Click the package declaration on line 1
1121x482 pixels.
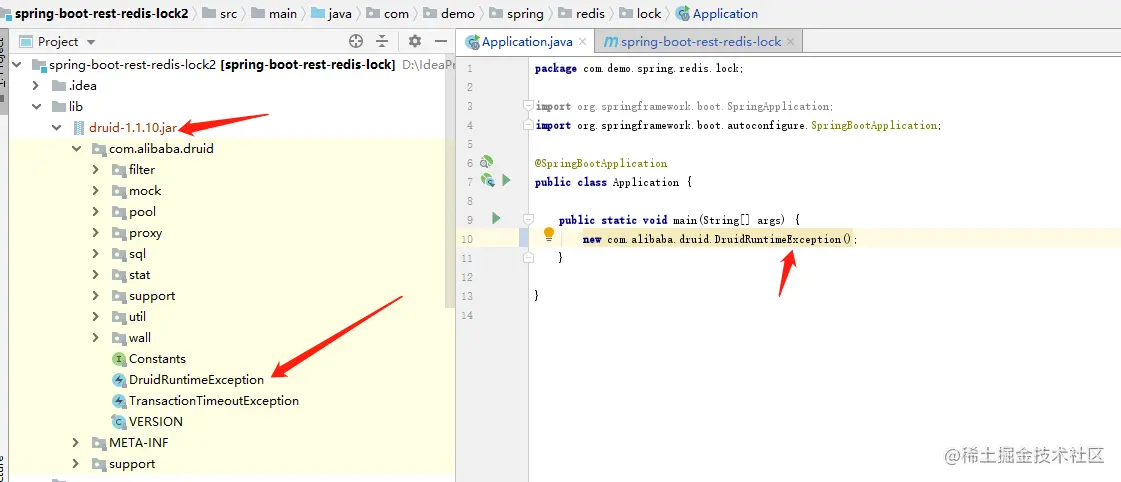click(639, 69)
